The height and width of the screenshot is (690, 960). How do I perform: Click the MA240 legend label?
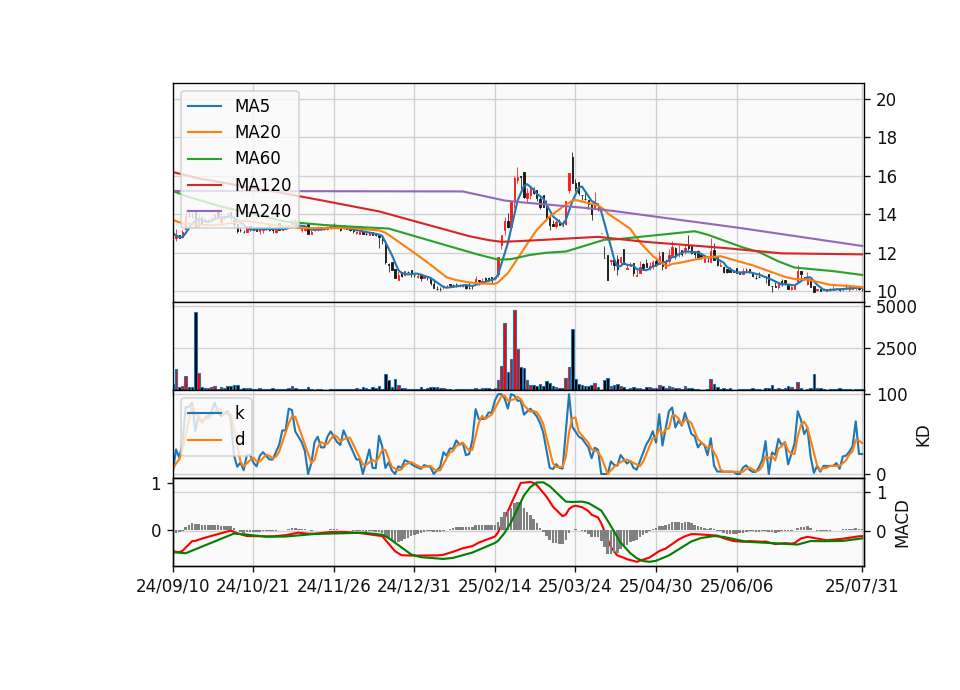point(263,211)
